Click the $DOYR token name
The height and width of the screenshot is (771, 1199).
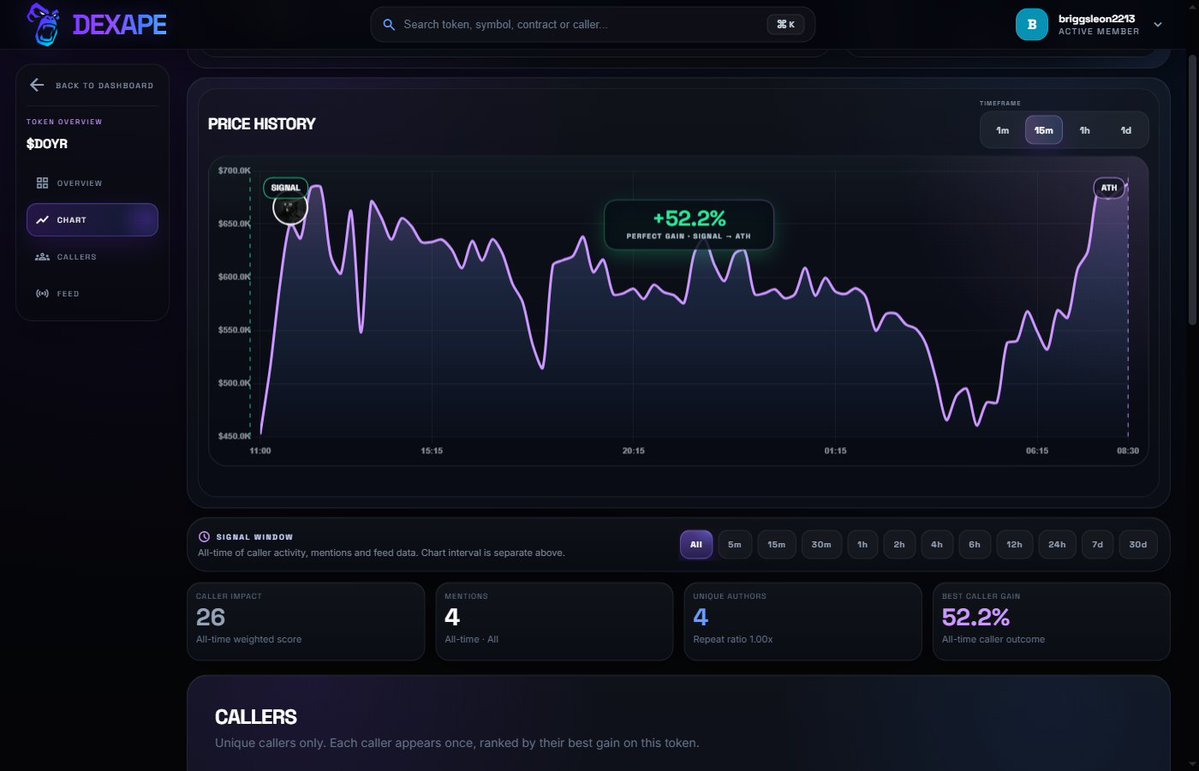(47, 144)
